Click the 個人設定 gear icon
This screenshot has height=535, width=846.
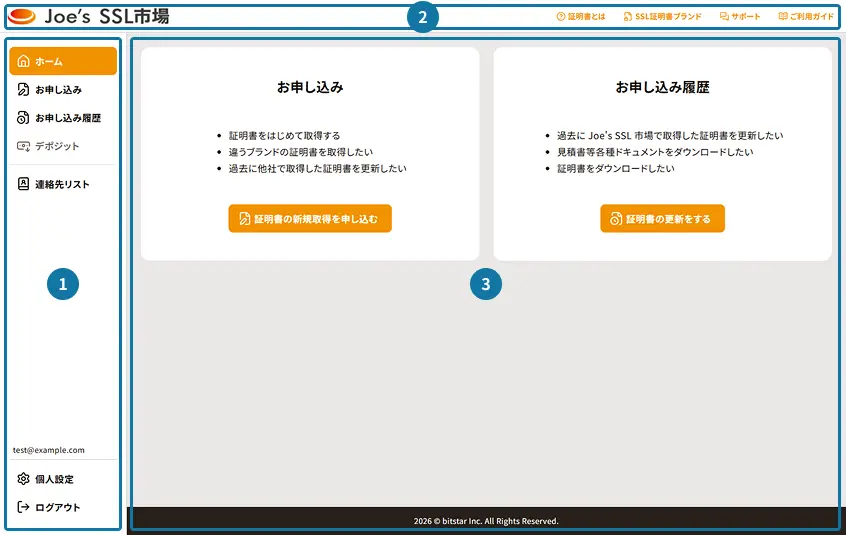click(23, 479)
